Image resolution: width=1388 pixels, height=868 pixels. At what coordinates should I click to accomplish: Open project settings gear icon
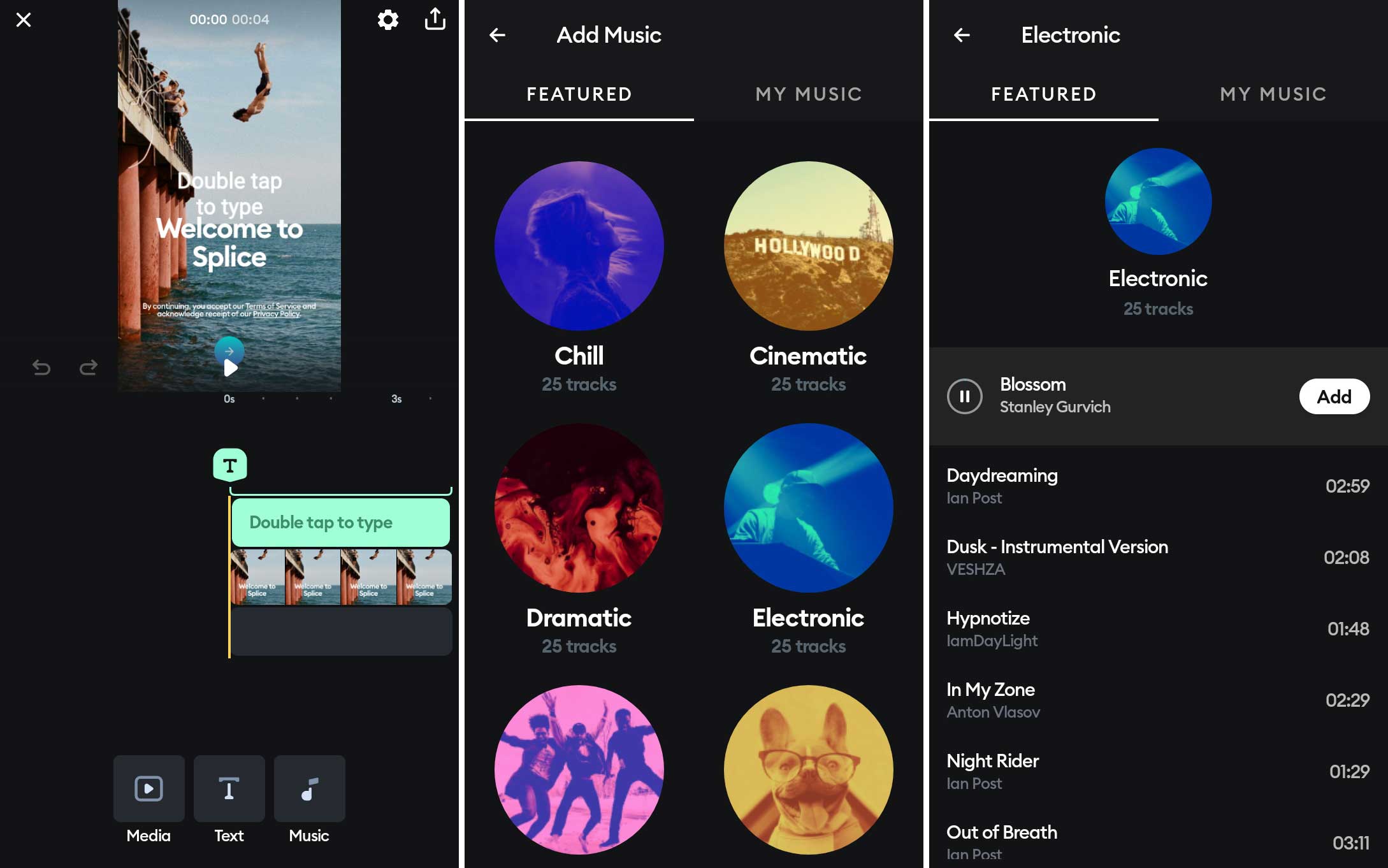pos(387,20)
